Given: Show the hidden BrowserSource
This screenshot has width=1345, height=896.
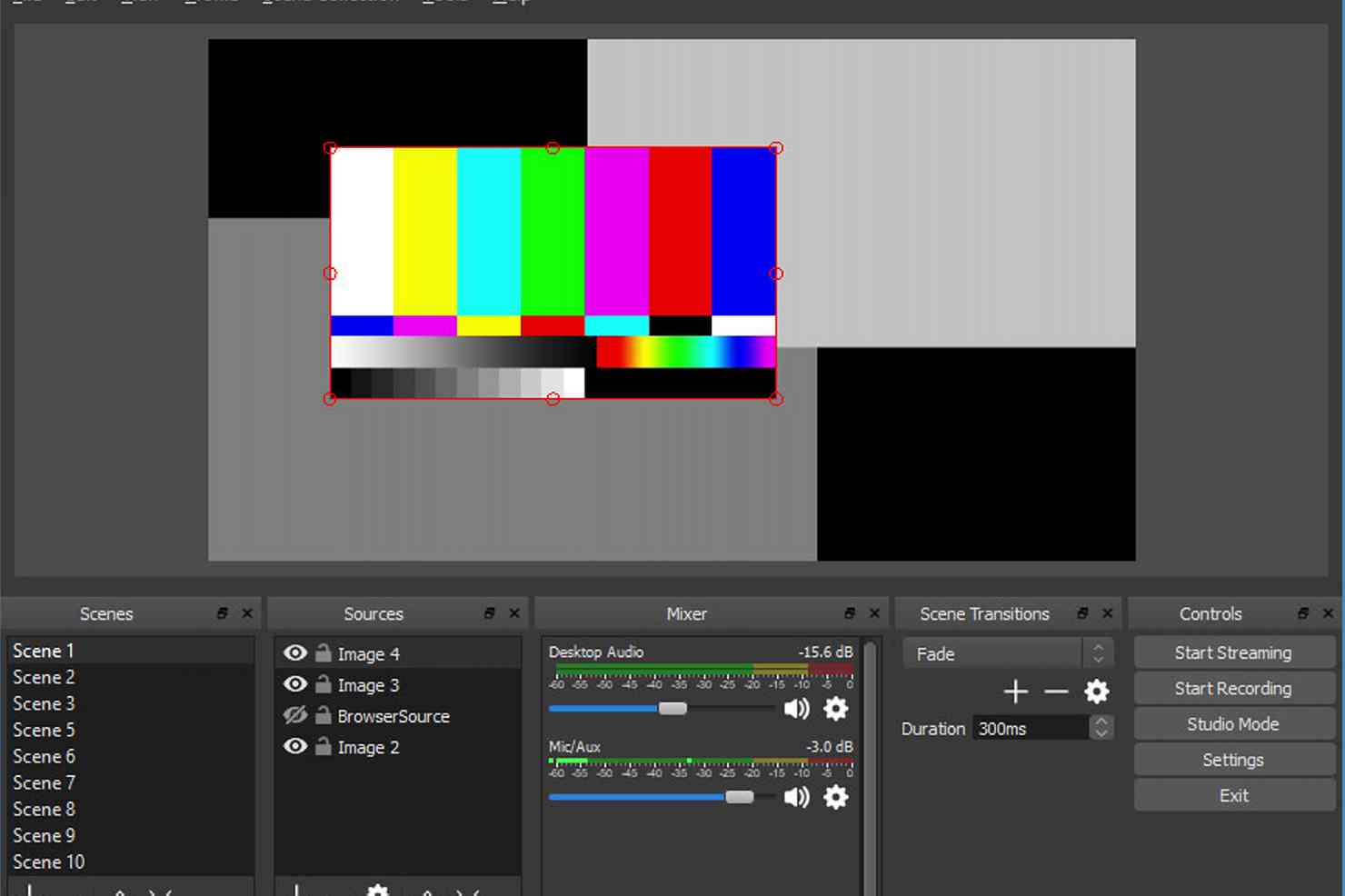Looking at the screenshot, I should pos(295,715).
